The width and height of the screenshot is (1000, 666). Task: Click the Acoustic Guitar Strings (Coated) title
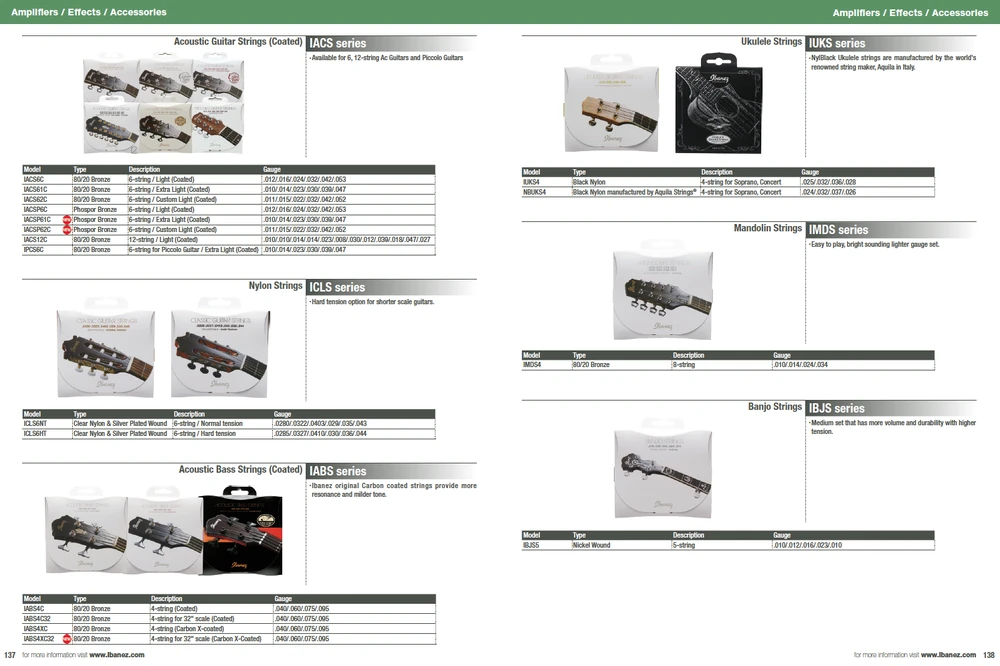coord(238,41)
